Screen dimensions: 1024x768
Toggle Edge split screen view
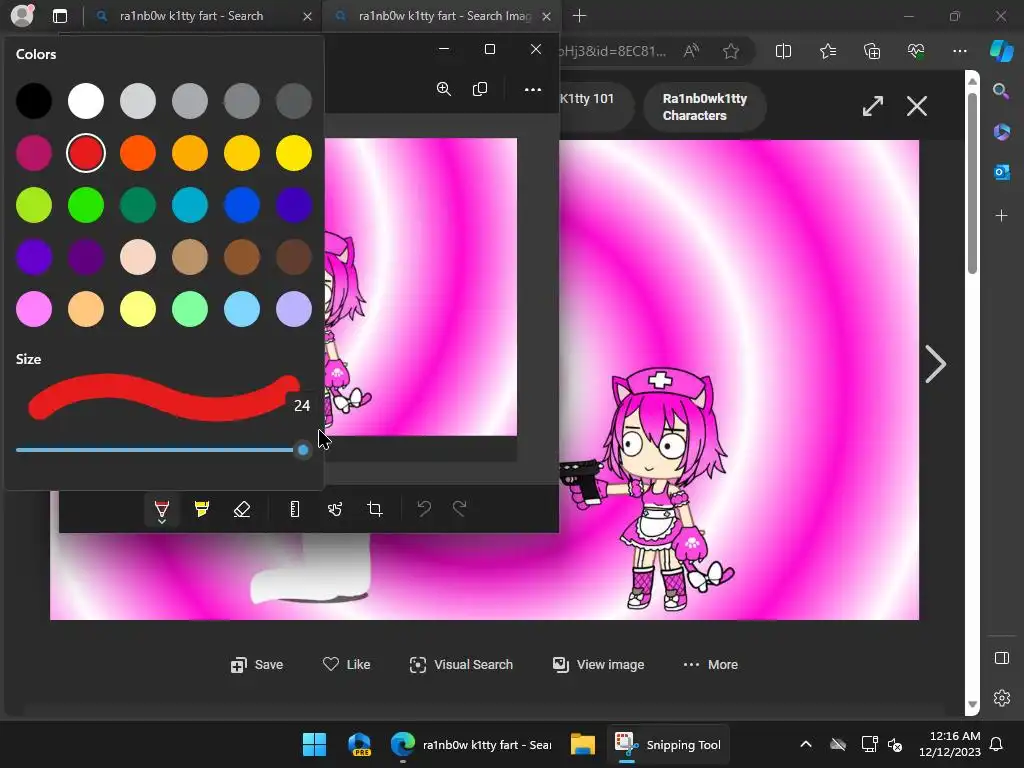click(783, 51)
